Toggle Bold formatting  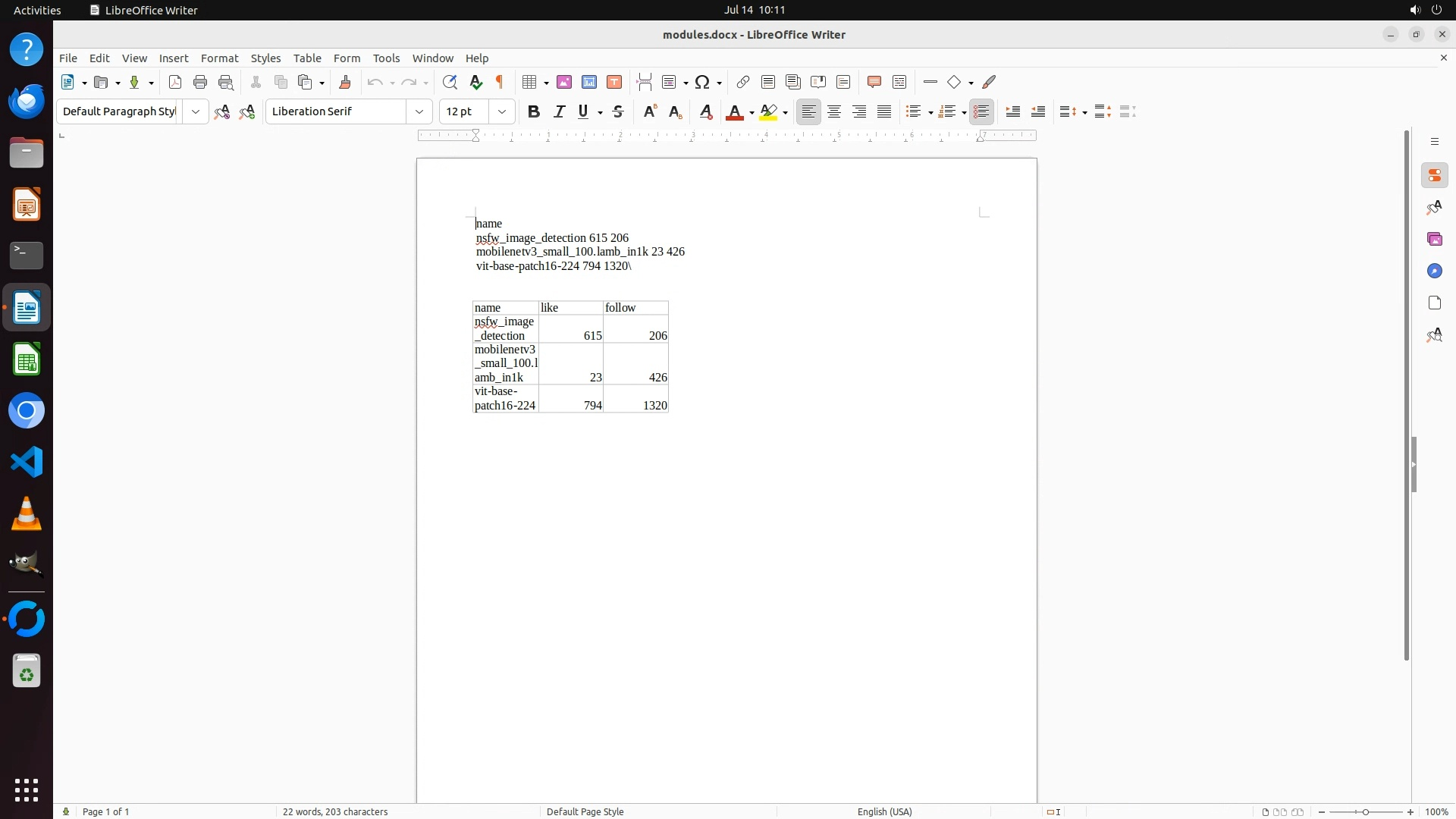click(534, 111)
